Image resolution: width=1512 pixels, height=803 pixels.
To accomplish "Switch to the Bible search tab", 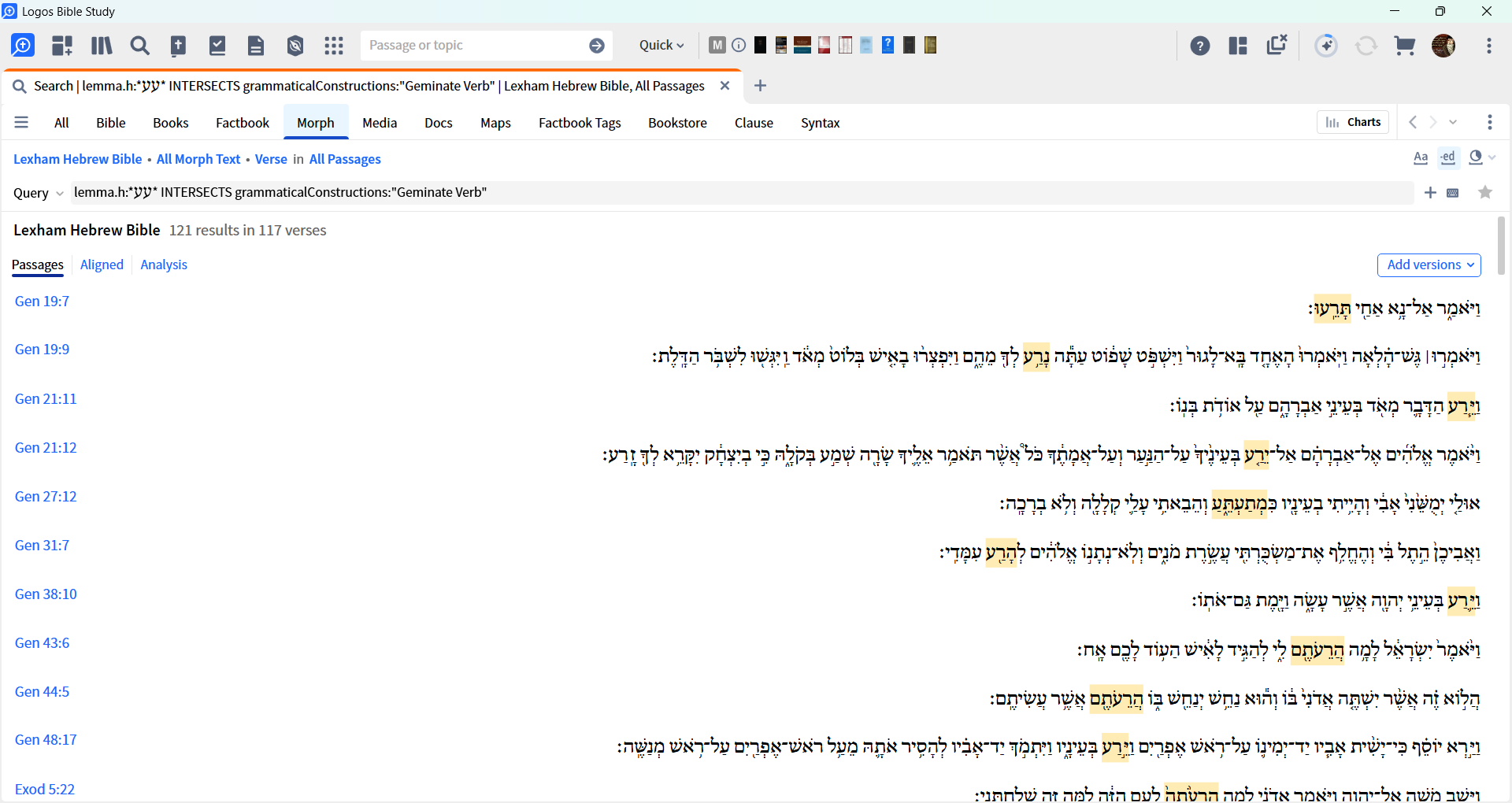I will pos(111,123).
